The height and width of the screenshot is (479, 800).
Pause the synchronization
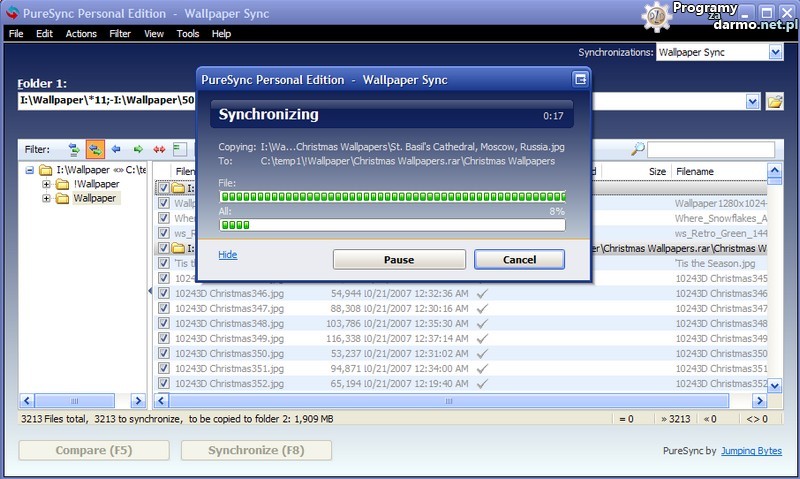pyautogui.click(x=399, y=259)
